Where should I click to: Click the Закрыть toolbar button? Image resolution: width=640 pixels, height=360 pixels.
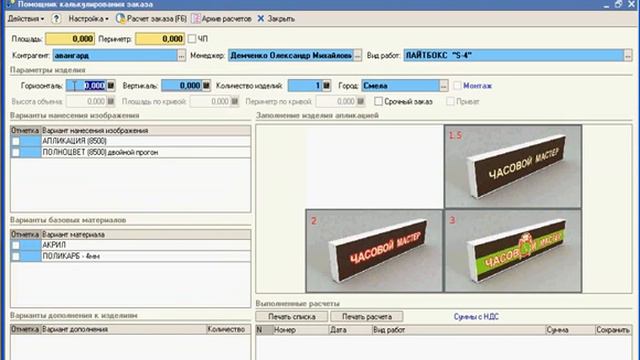click(276, 19)
